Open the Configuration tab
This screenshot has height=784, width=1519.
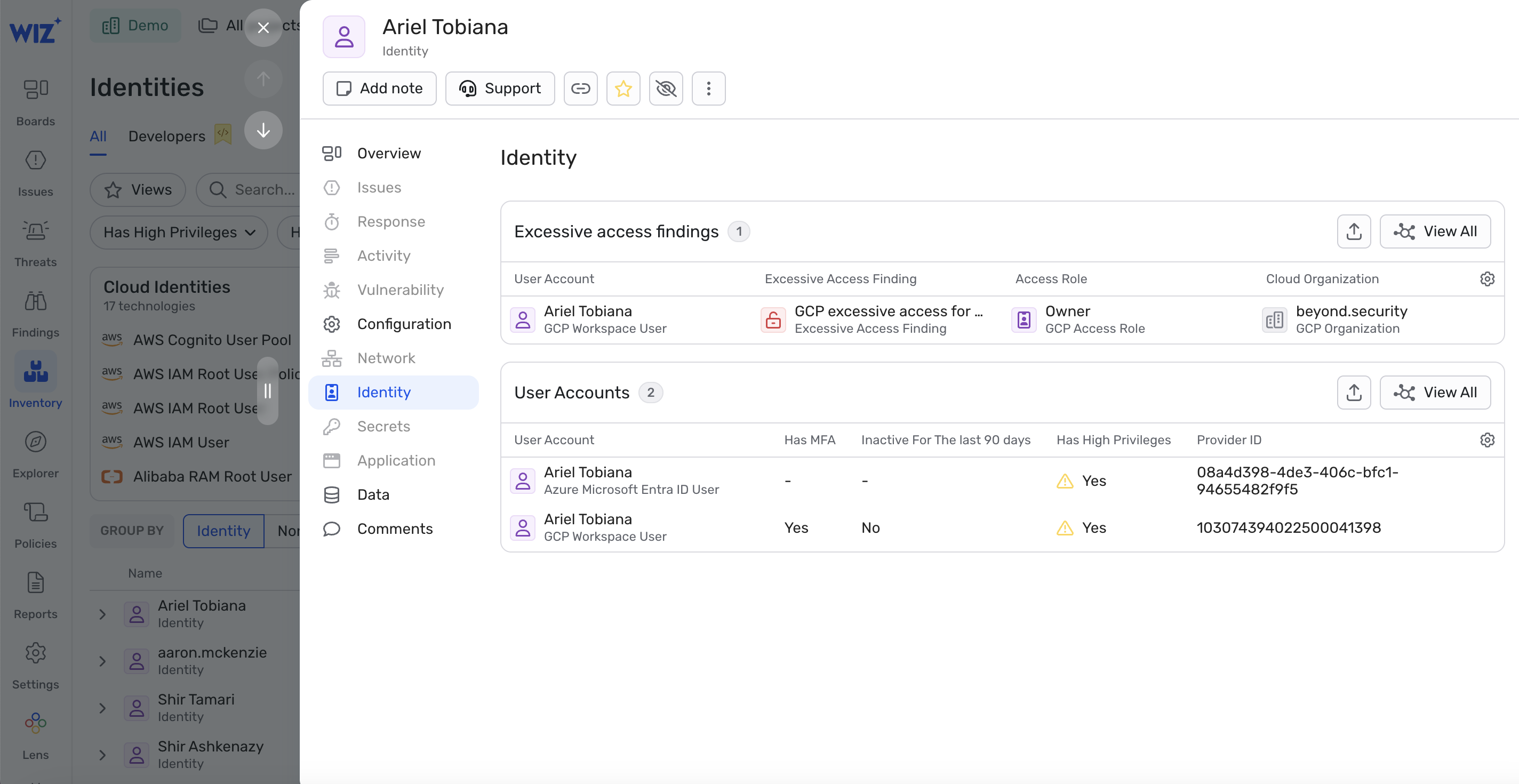point(393,324)
